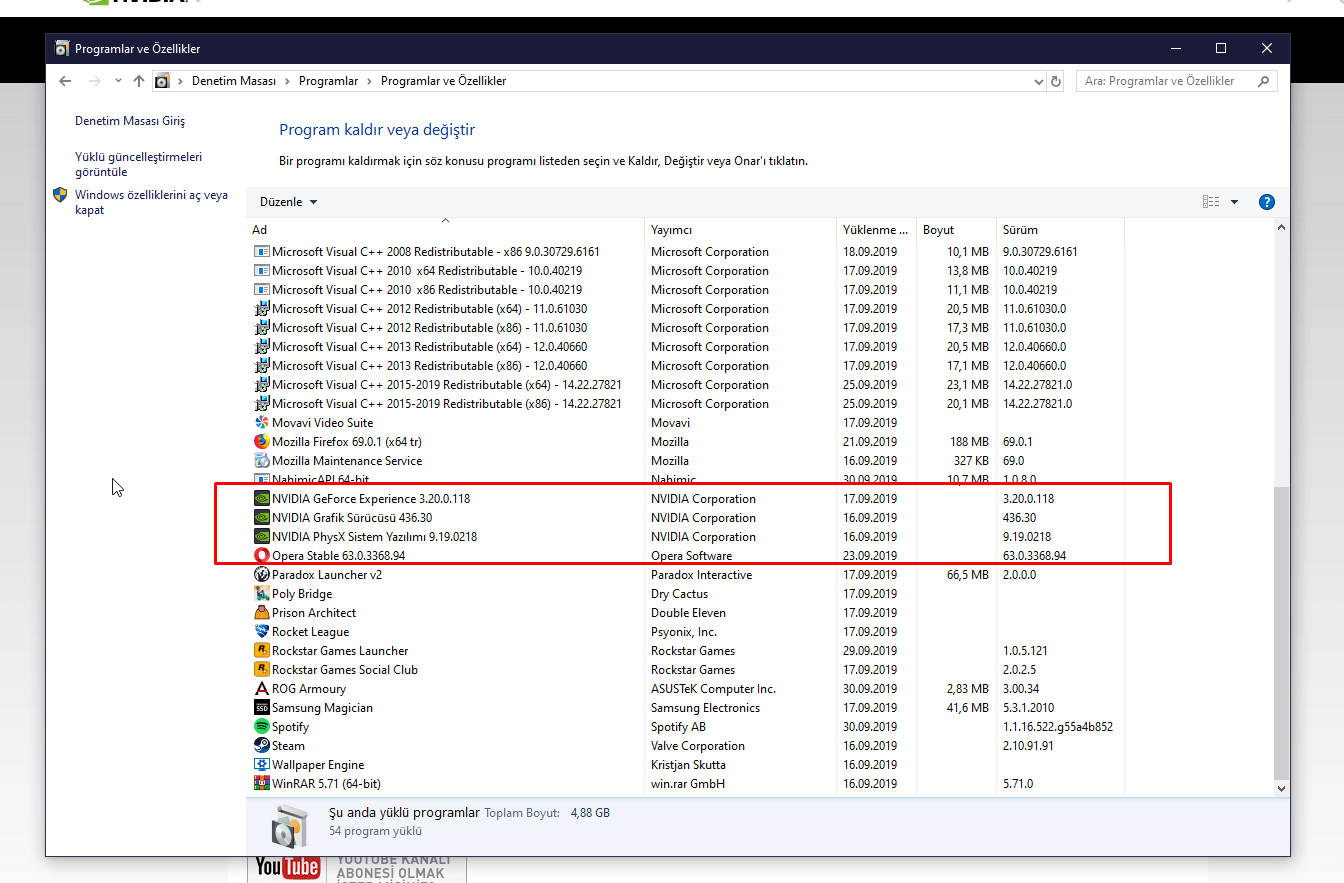Go up one folder level

(139, 81)
